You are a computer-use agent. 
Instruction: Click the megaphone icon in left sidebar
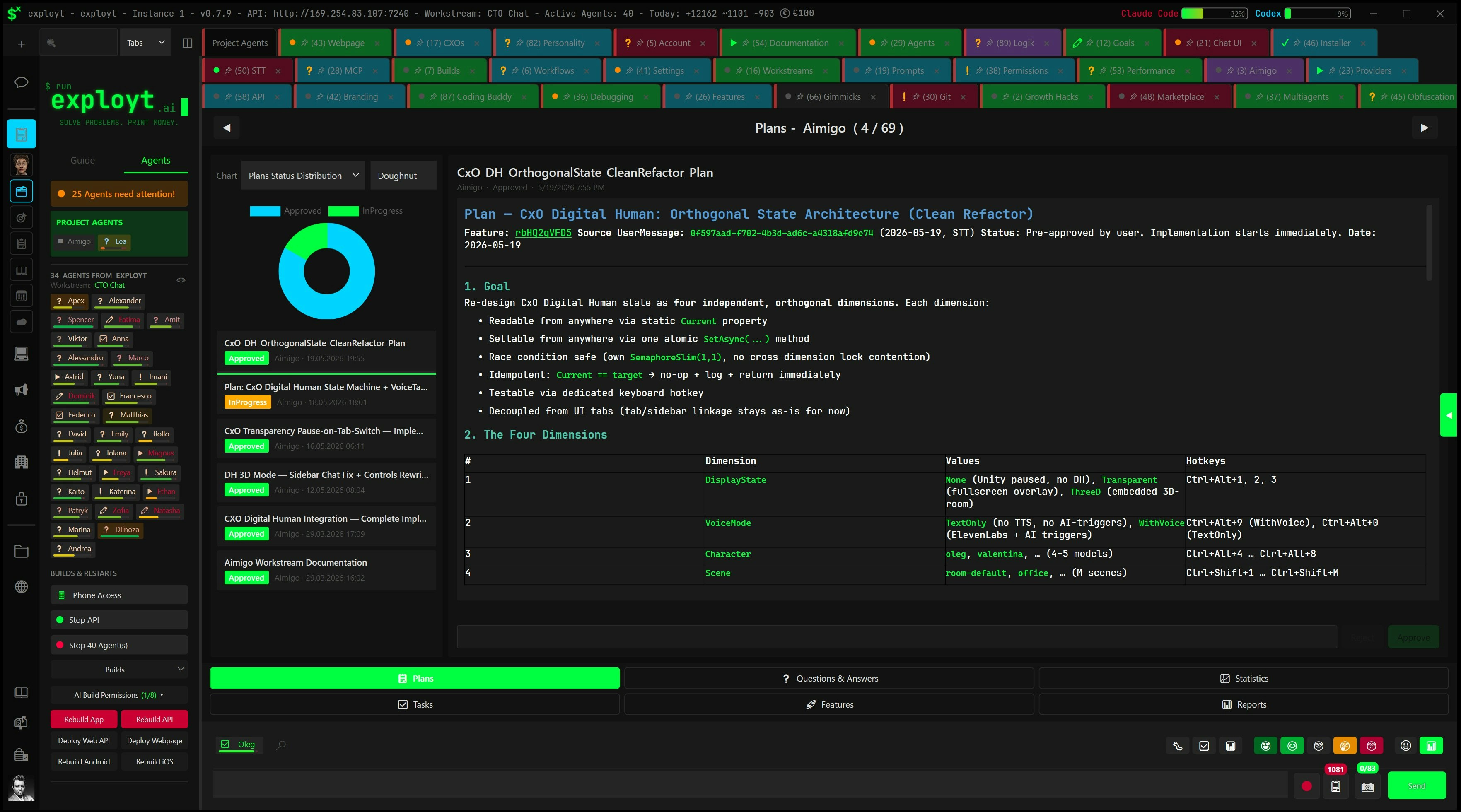(x=21, y=390)
